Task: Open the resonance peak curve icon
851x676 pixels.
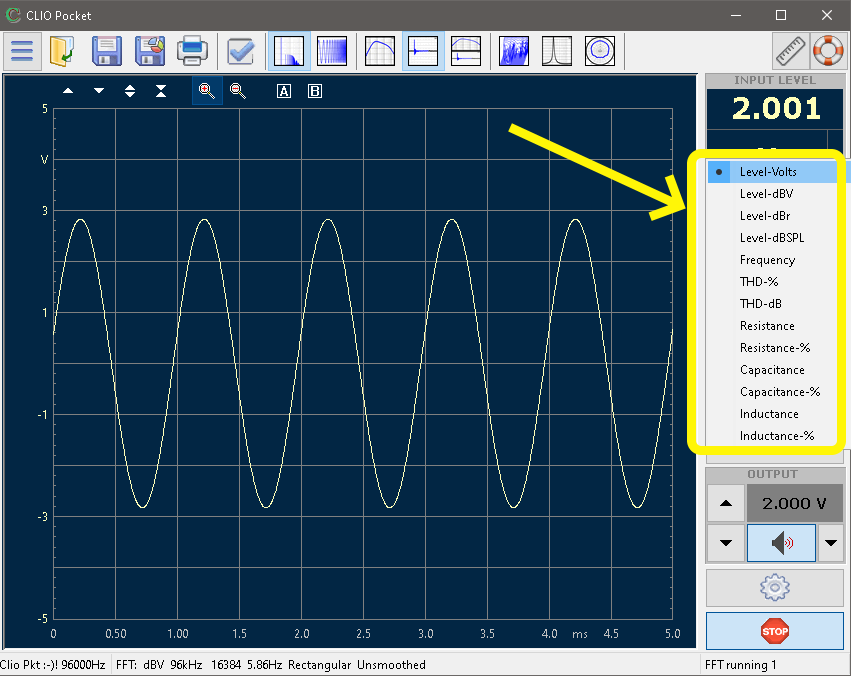Action: coord(557,51)
